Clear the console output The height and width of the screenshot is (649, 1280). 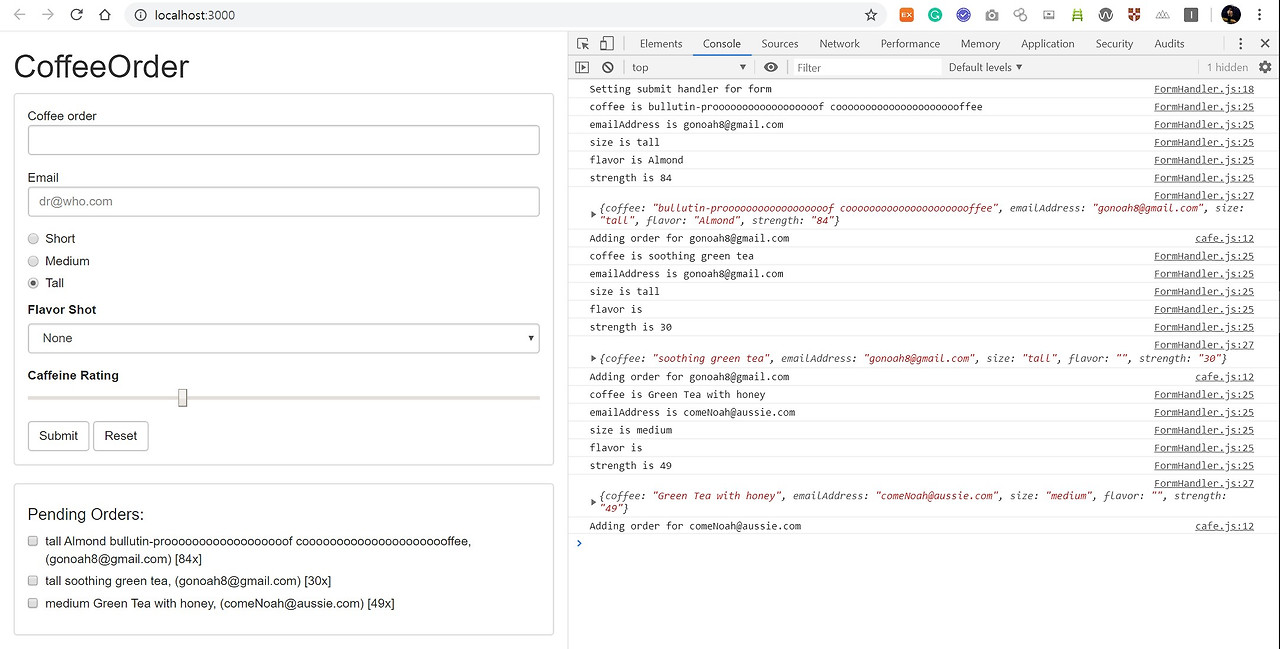[x=608, y=67]
